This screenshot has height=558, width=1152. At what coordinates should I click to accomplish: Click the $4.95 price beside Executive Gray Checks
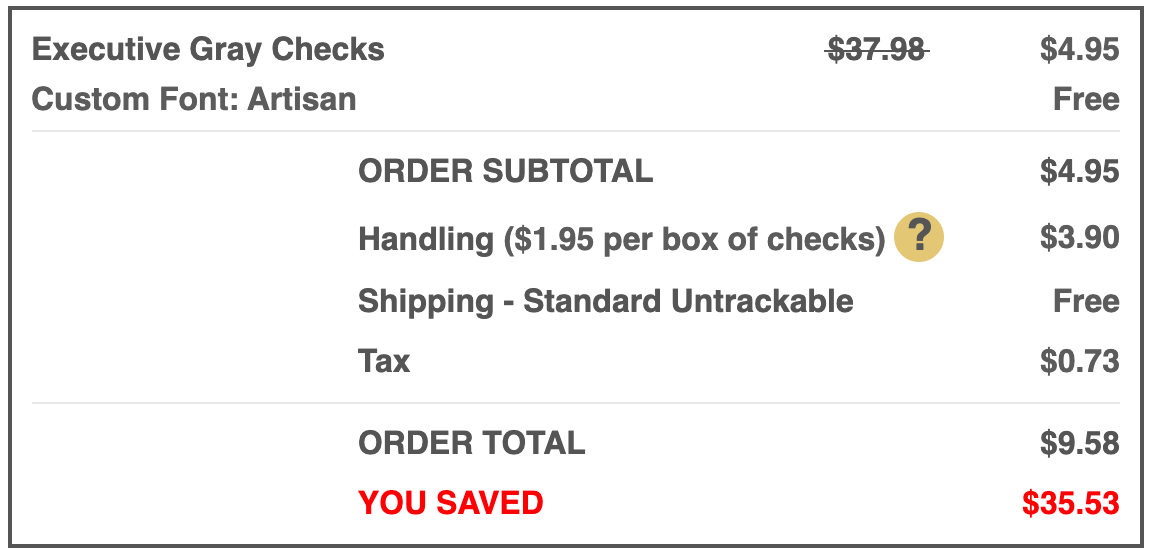click(1080, 50)
